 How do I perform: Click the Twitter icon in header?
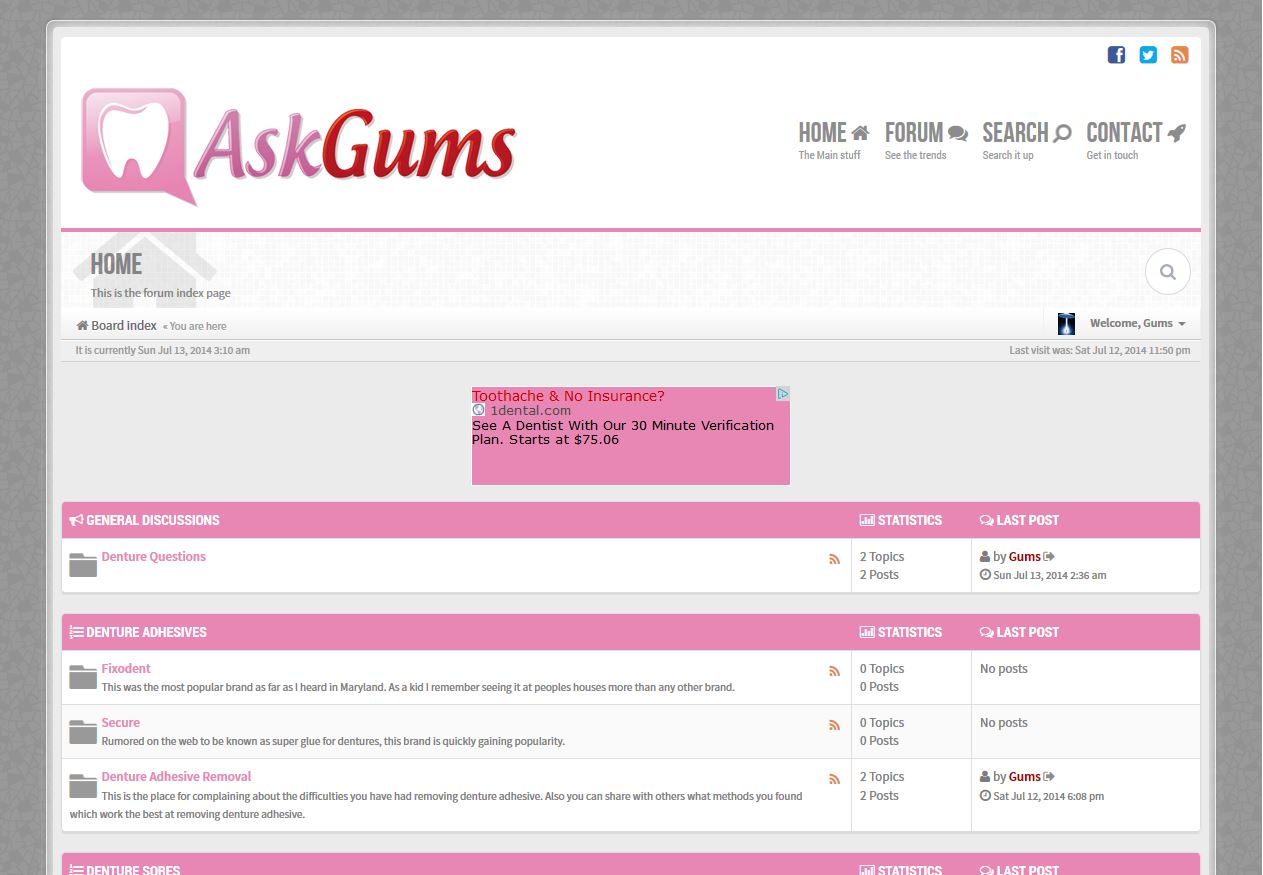coord(1148,55)
